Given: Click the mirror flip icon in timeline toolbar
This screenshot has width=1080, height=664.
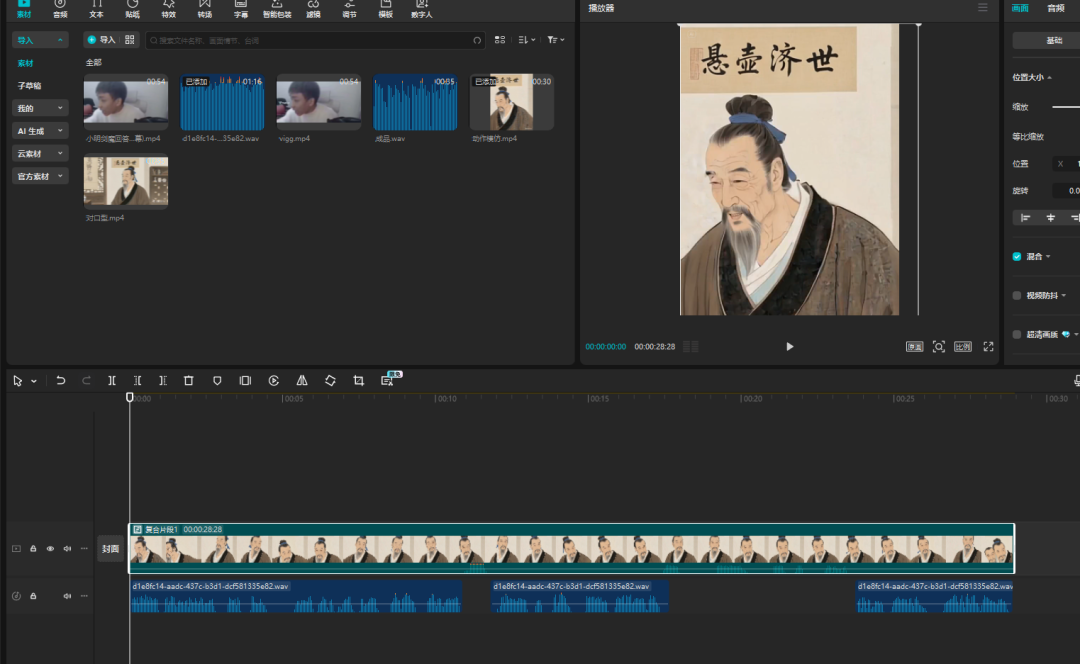Looking at the screenshot, I should click(302, 381).
